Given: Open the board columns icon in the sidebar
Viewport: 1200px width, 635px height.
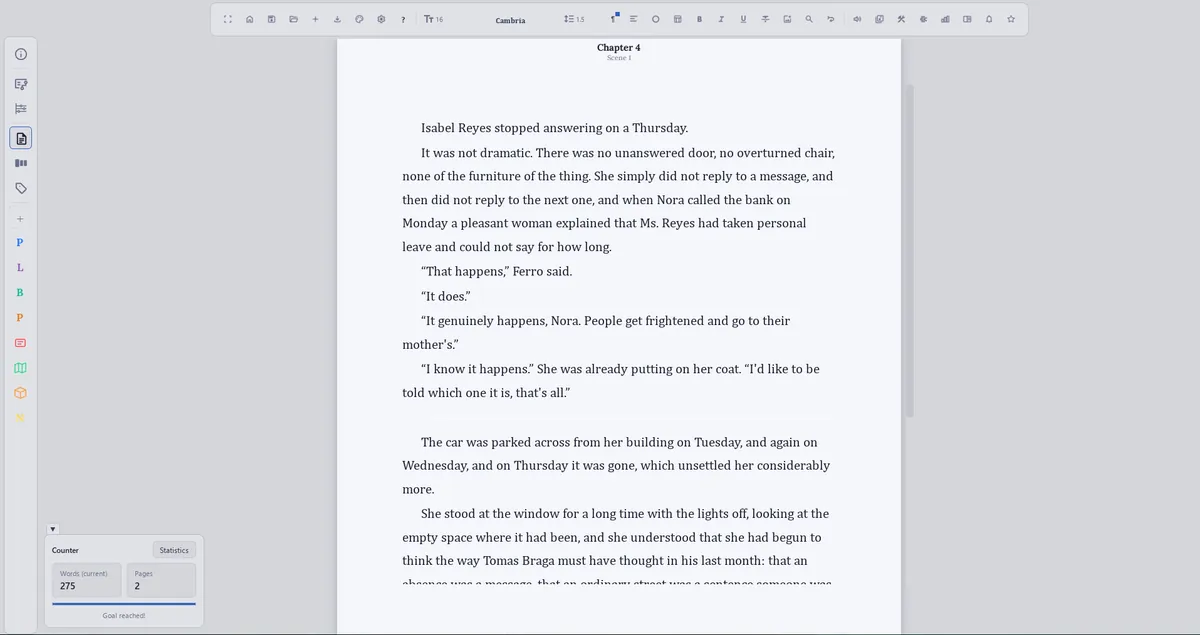Looking at the screenshot, I should (x=21, y=163).
